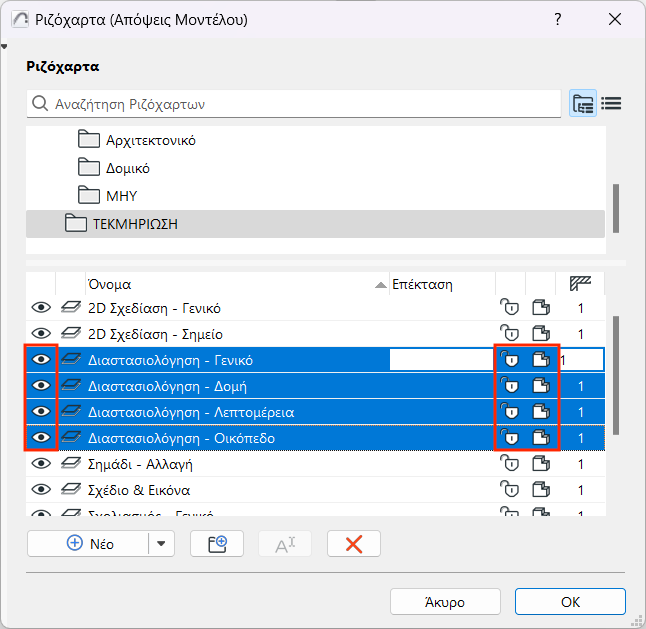
Task: Unlock the Διαστασιολόγηση - Δομή layer
Action: click(x=510, y=386)
